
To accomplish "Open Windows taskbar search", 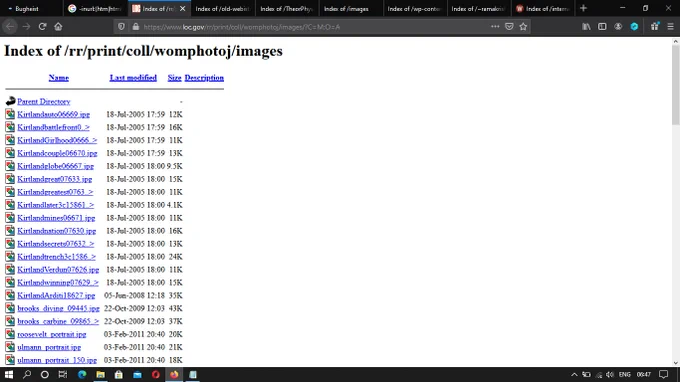I will point(27,375).
